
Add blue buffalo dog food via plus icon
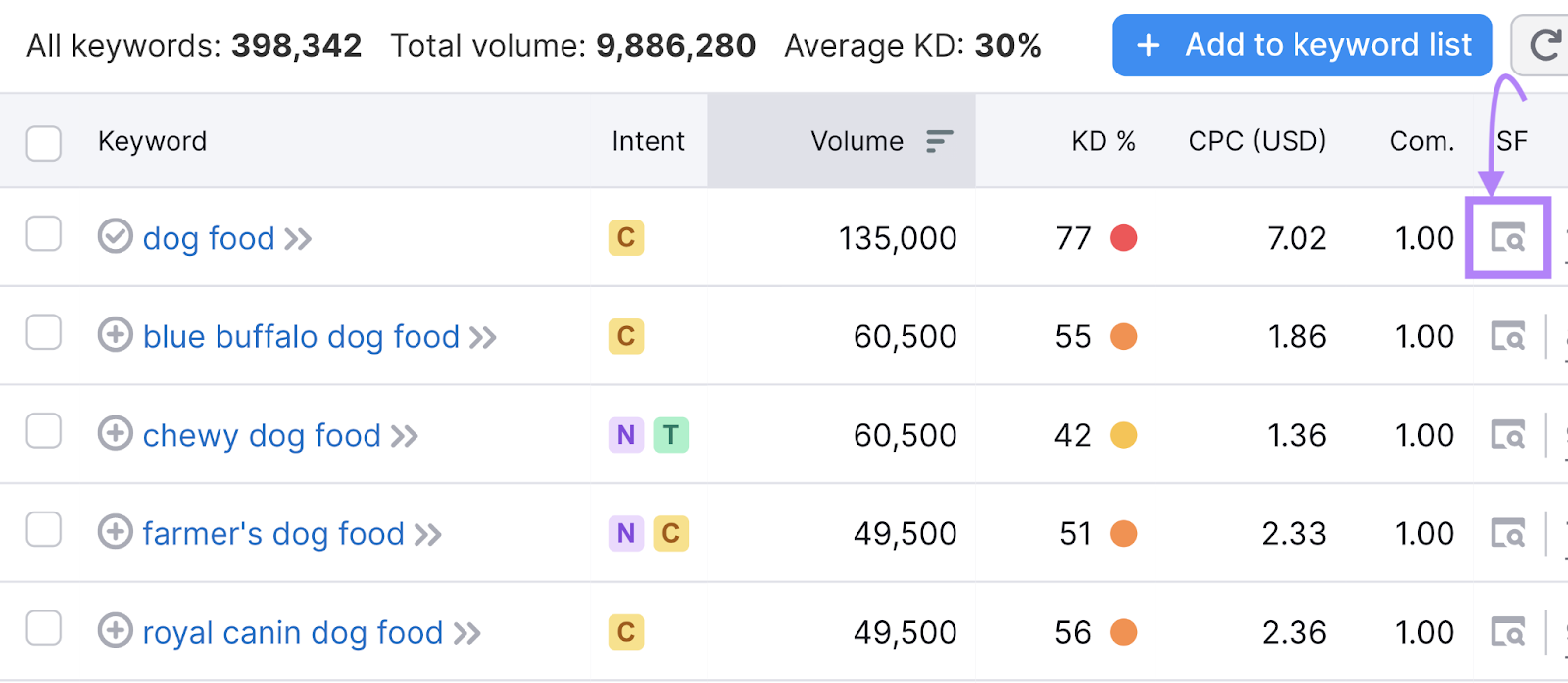[115, 335]
